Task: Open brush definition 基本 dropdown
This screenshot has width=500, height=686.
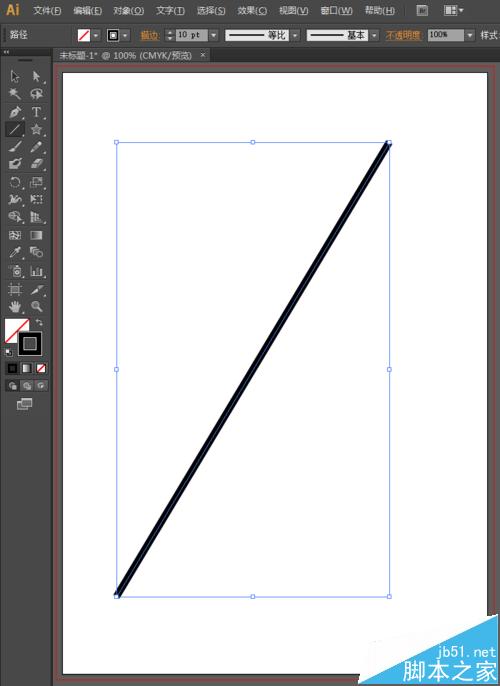Action: click(x=374, y=35)
